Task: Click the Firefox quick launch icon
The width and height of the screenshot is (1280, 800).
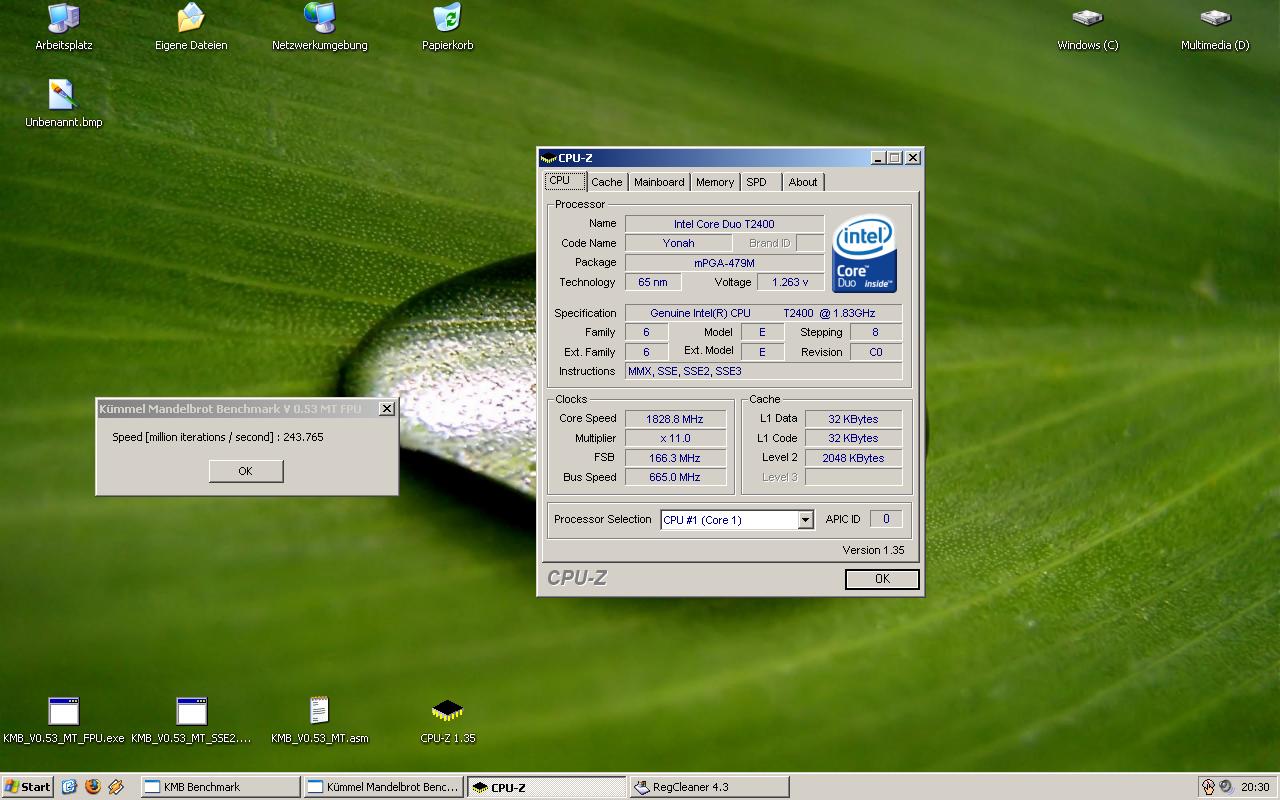Action: [x=93, y=787]
